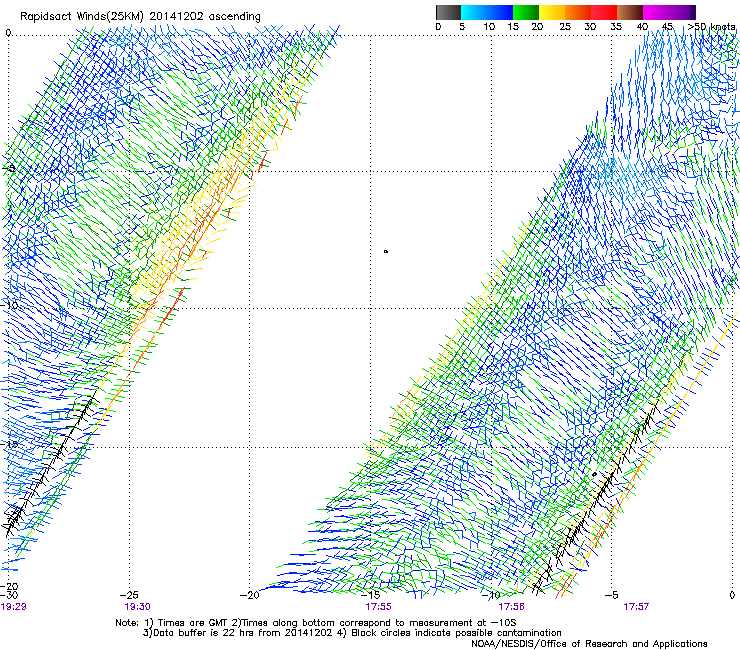Click the small island outline near 16S 6W
This screenshot has width=740, height=650.
595,474
